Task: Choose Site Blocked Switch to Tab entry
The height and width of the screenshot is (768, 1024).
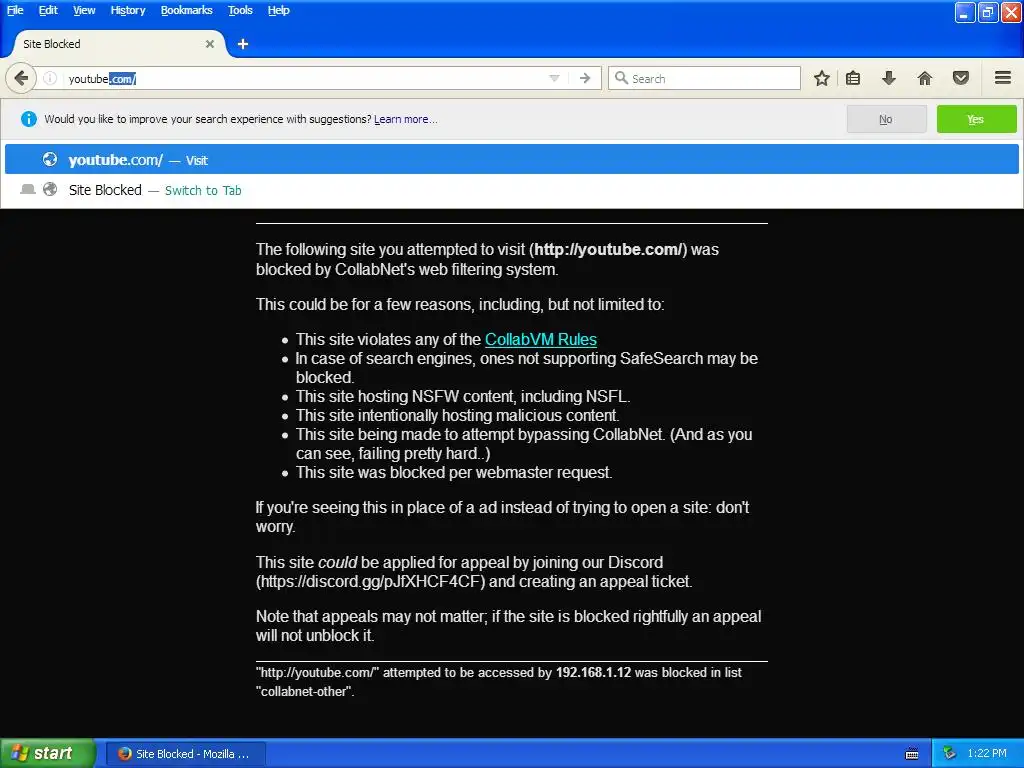Action: 511,190
